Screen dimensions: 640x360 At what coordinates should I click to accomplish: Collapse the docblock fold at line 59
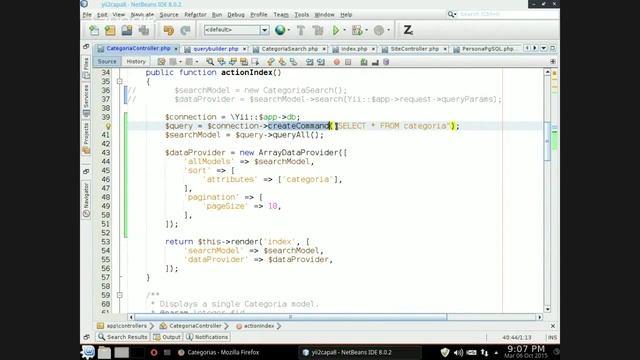coord(120,295)
